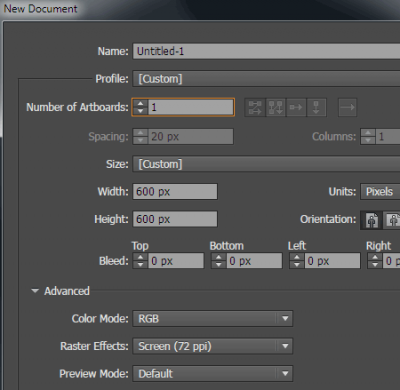Screen dimensions: 400x390
Task: Choose landscape orientation icon
Action: pyautogui.click(x=392, y=220)
